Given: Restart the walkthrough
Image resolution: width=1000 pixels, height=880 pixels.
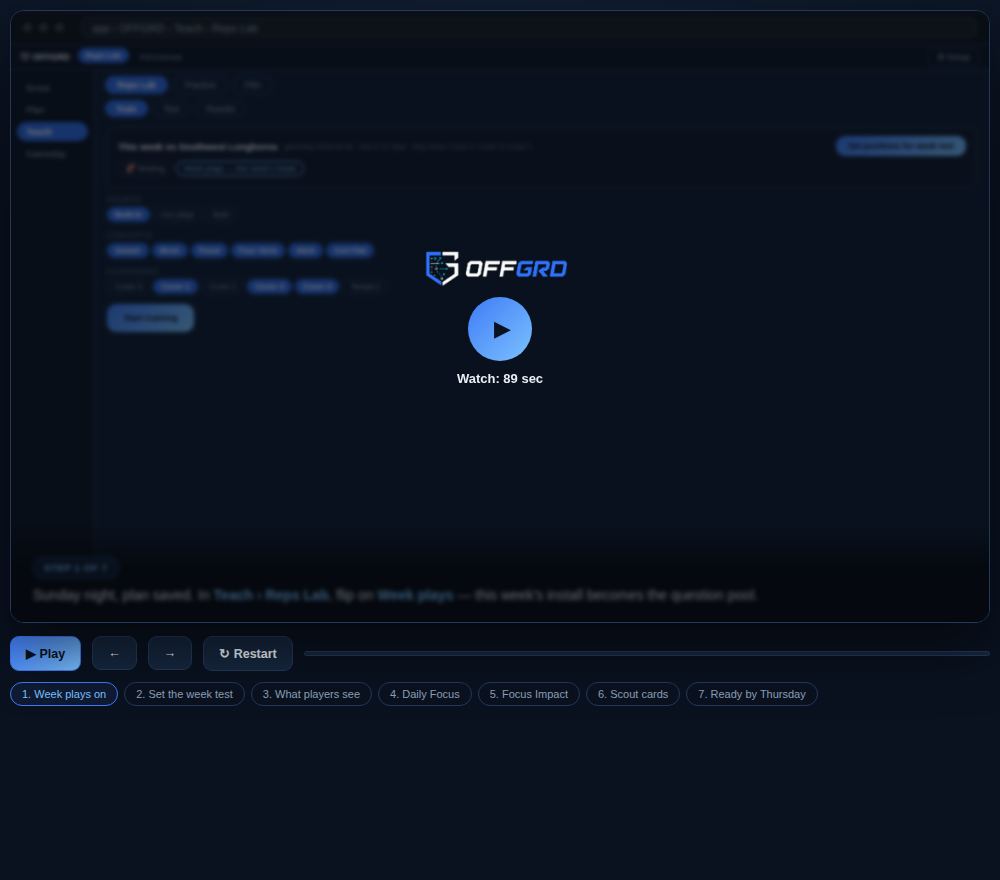Looking at the screenshot, I should tap(247, 654).
